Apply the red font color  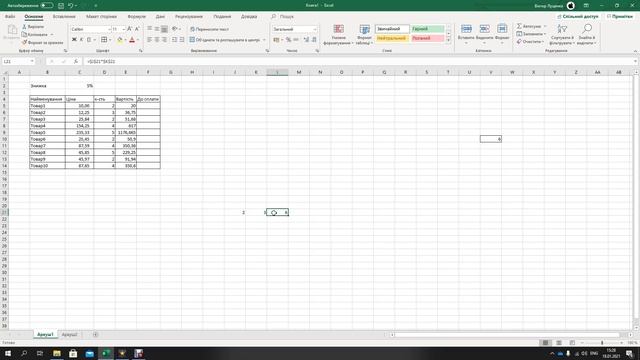click(x=132, y=40)
